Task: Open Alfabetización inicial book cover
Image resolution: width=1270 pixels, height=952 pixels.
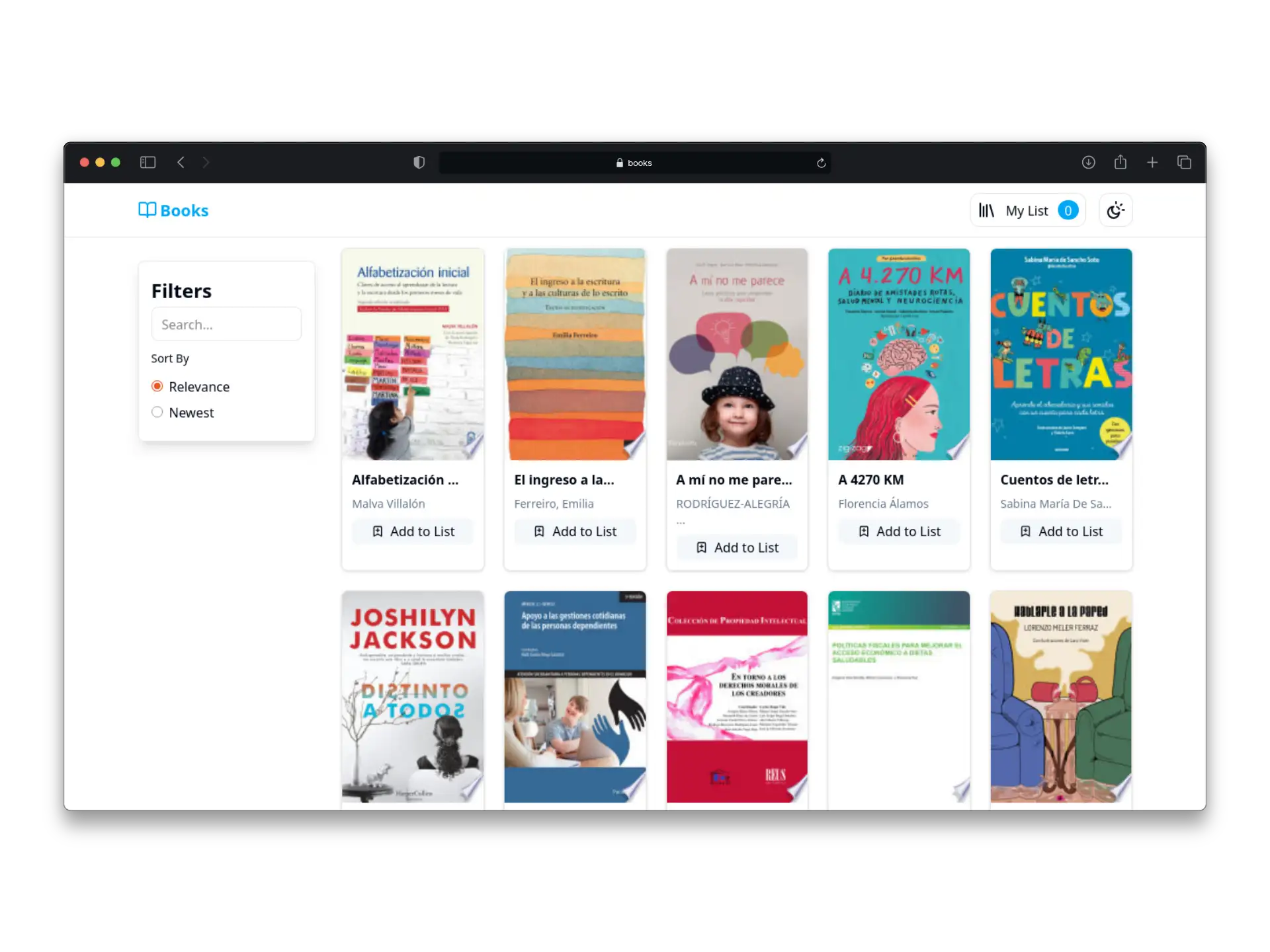Action: pyautogui.click(x=413, y=354)
